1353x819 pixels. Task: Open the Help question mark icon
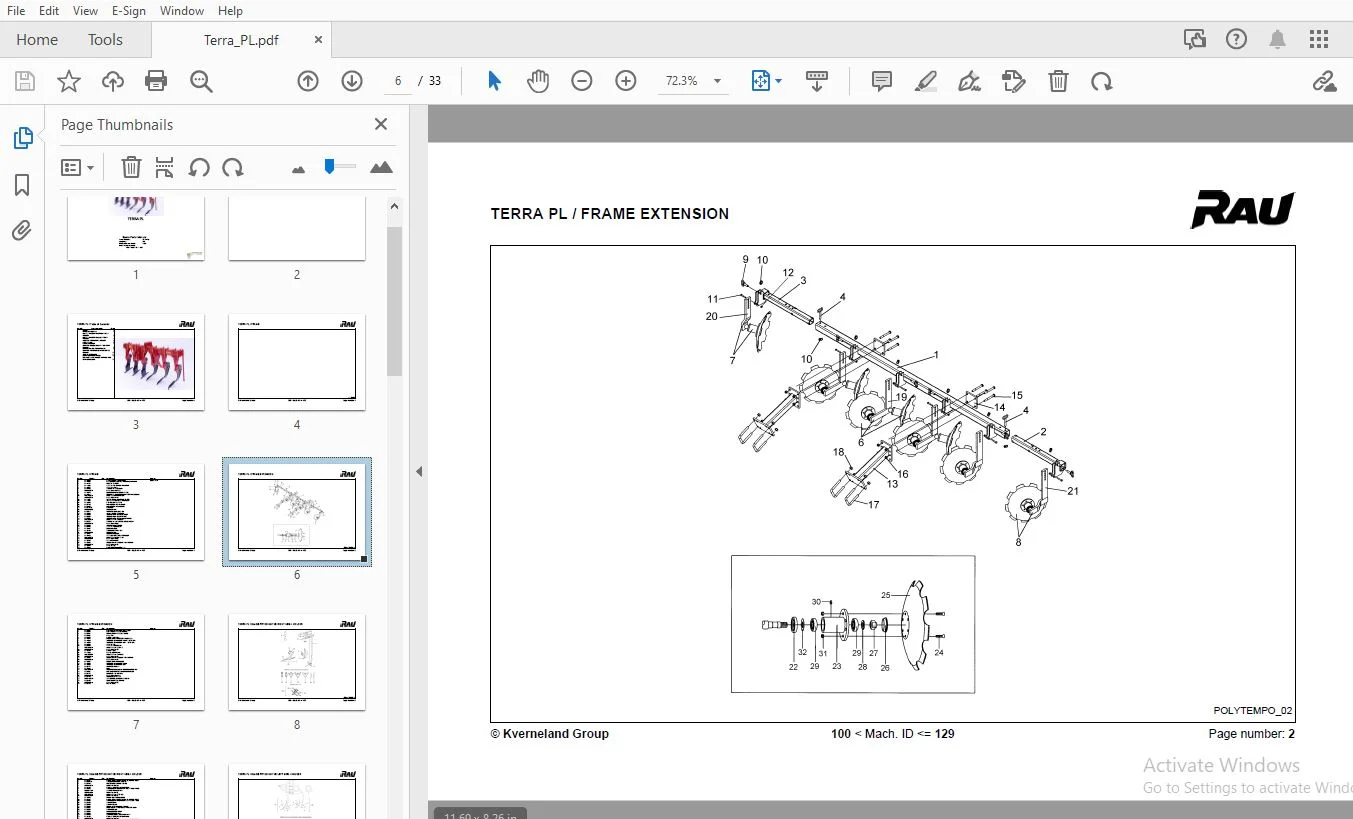(1237, 40)
